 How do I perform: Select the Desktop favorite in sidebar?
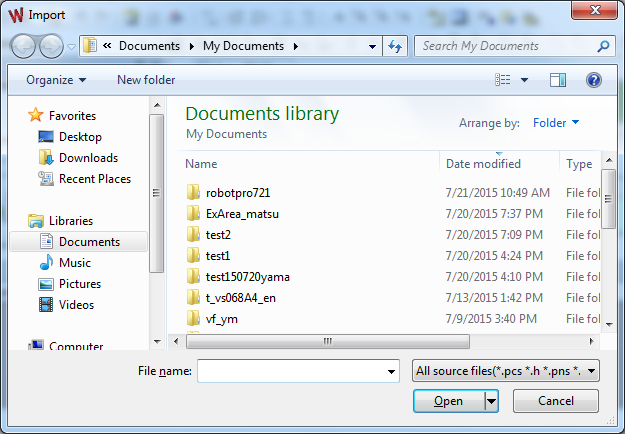pyautogui.click(x=80, y=137)
